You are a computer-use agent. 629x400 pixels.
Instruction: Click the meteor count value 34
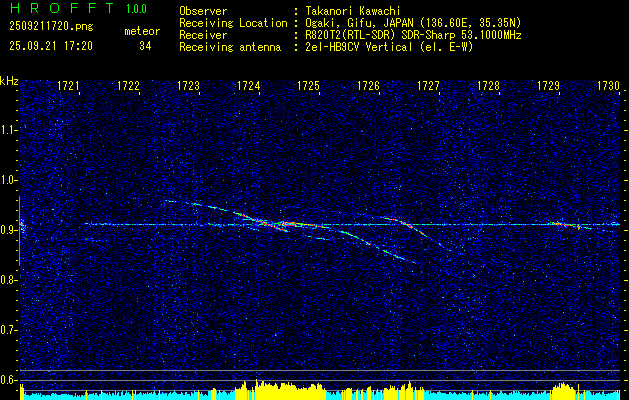(x=145, y=46)
